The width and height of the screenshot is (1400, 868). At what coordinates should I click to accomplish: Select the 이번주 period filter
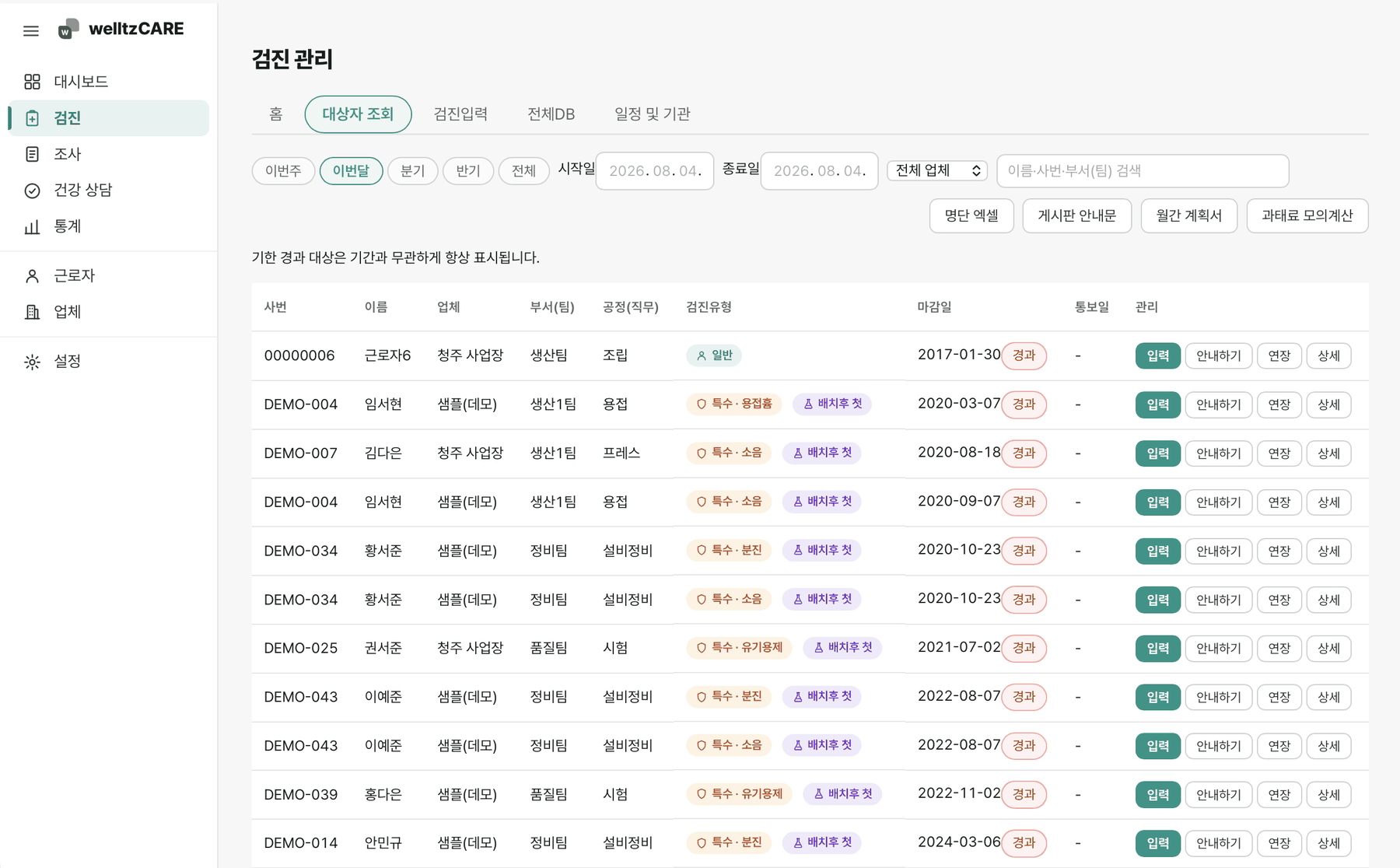[283, 171]
